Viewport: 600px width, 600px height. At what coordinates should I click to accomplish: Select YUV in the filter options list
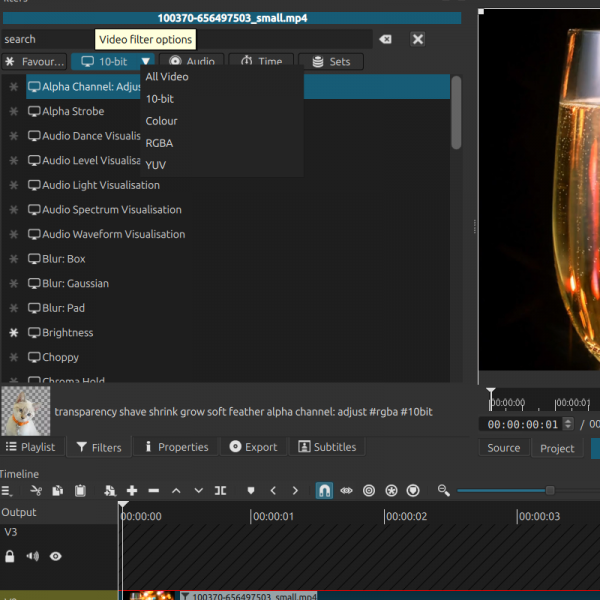point(156,165)
